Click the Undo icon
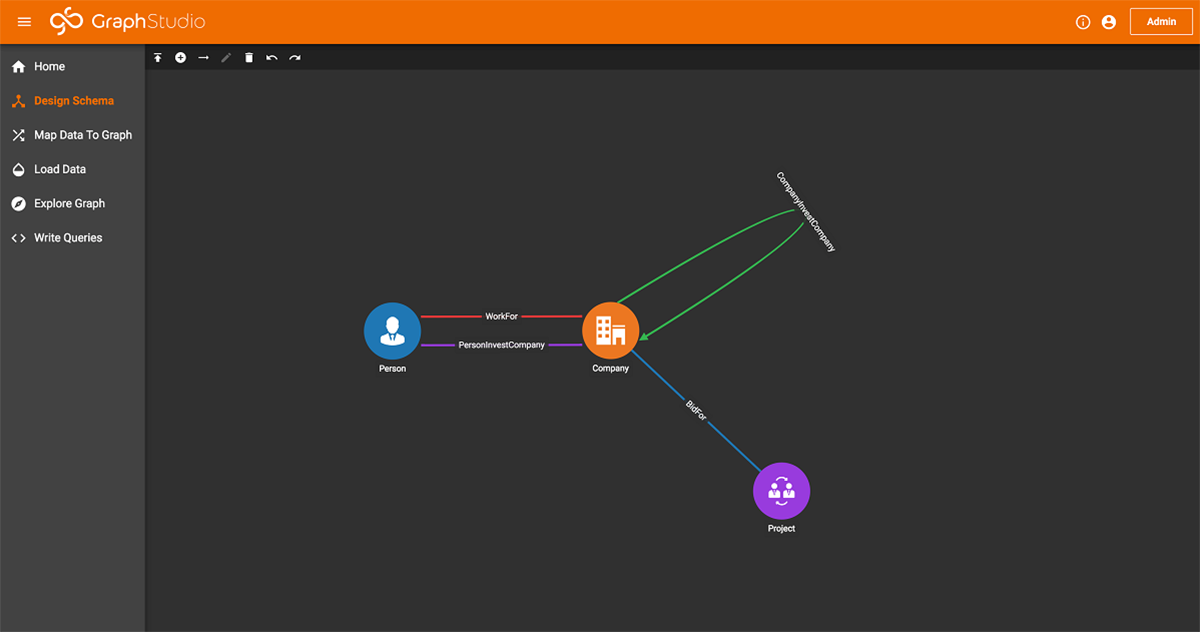 271,57
